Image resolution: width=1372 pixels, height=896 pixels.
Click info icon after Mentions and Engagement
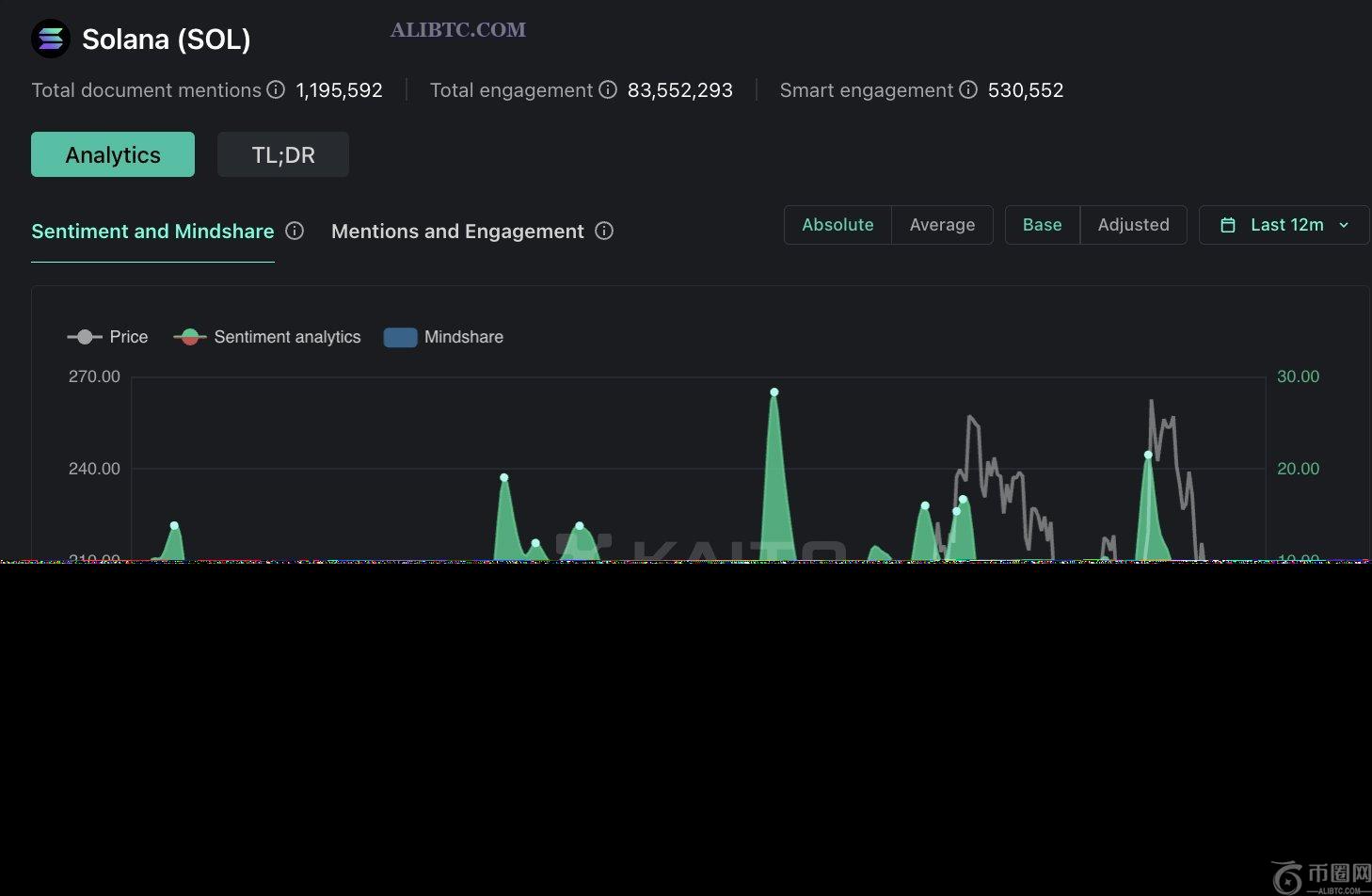coord(604,231)
